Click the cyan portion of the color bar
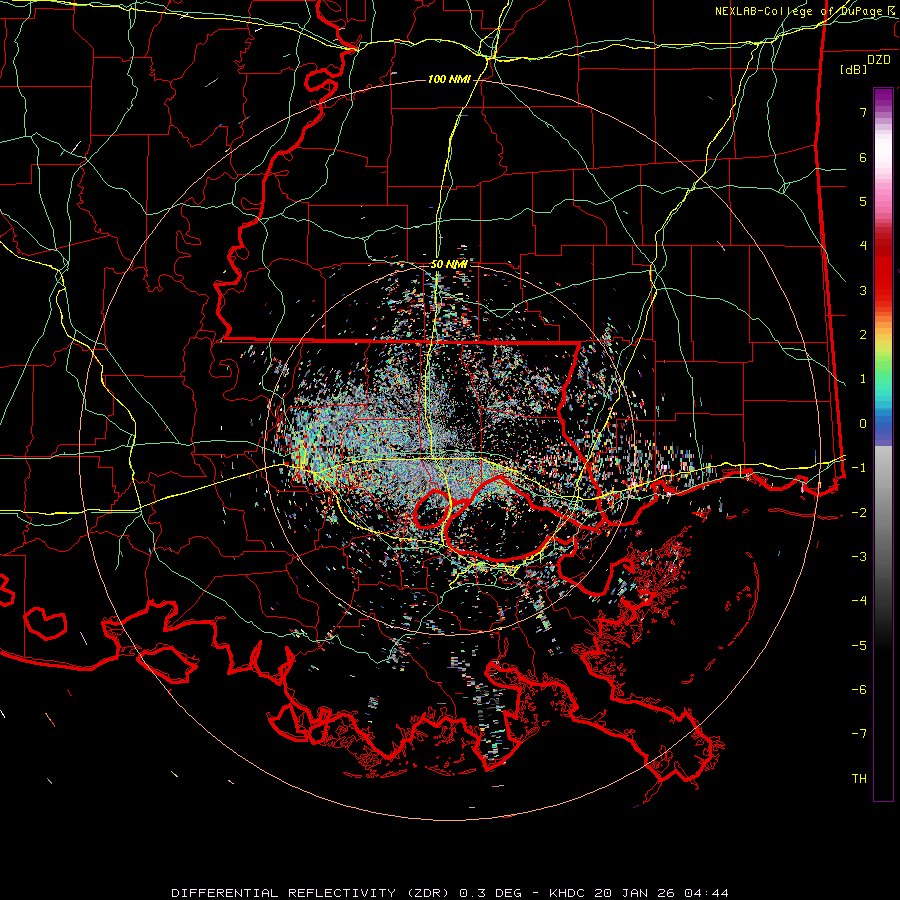Viewport: 900px width, 900px height. click(x=883, y=396)
